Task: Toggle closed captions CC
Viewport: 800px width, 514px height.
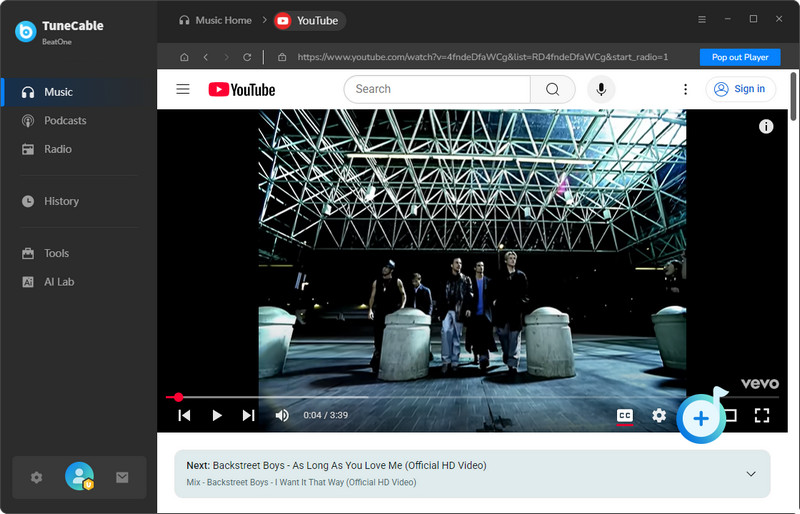Action: click(x=624, y=415)
